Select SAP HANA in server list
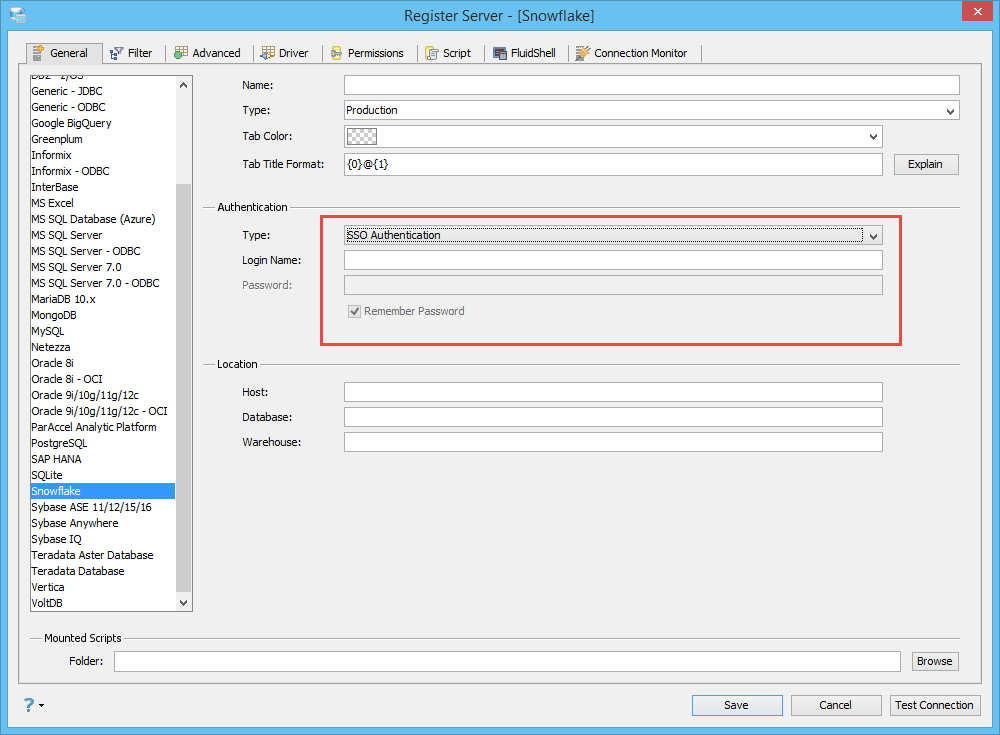 103,459
